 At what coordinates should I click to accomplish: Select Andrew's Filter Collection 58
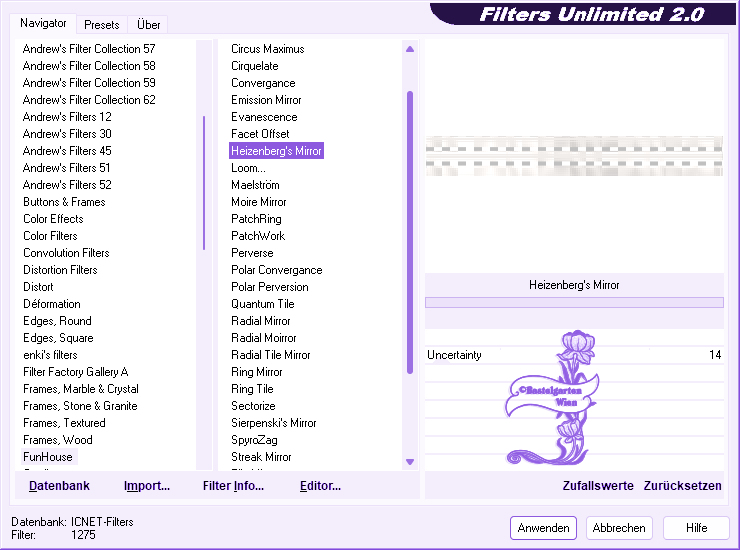(x=89, y=66)
